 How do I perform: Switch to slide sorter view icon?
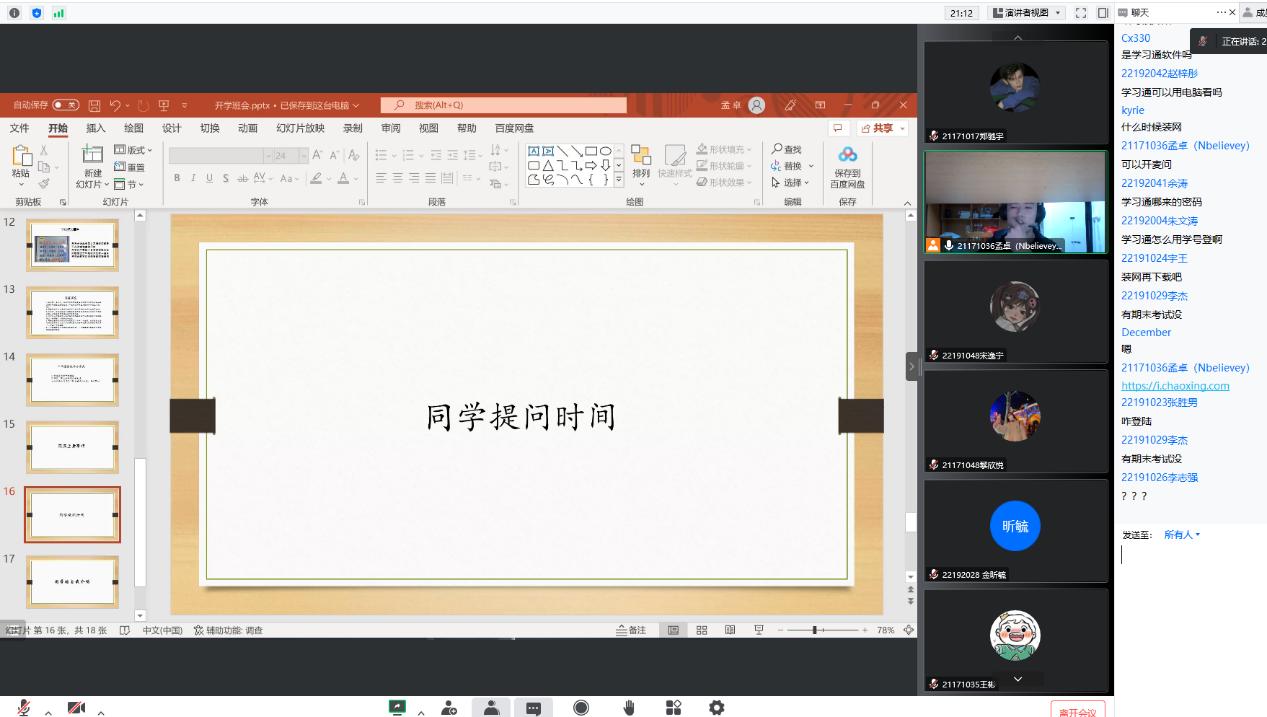pyautogui.click(x=701, y=630)
